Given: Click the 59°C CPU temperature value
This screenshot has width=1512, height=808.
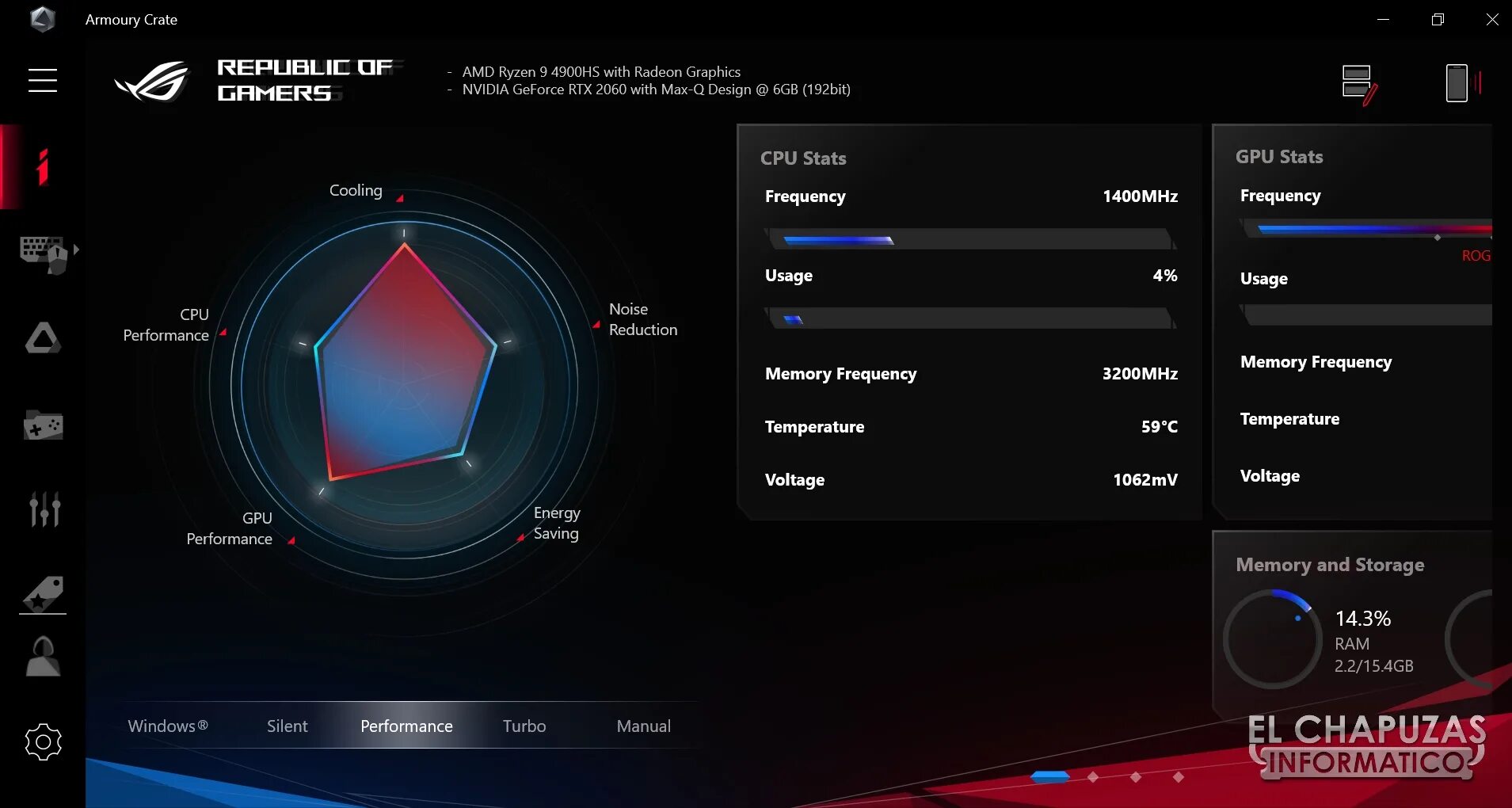Looking at the screenshot, I should tap(1160, 427).
